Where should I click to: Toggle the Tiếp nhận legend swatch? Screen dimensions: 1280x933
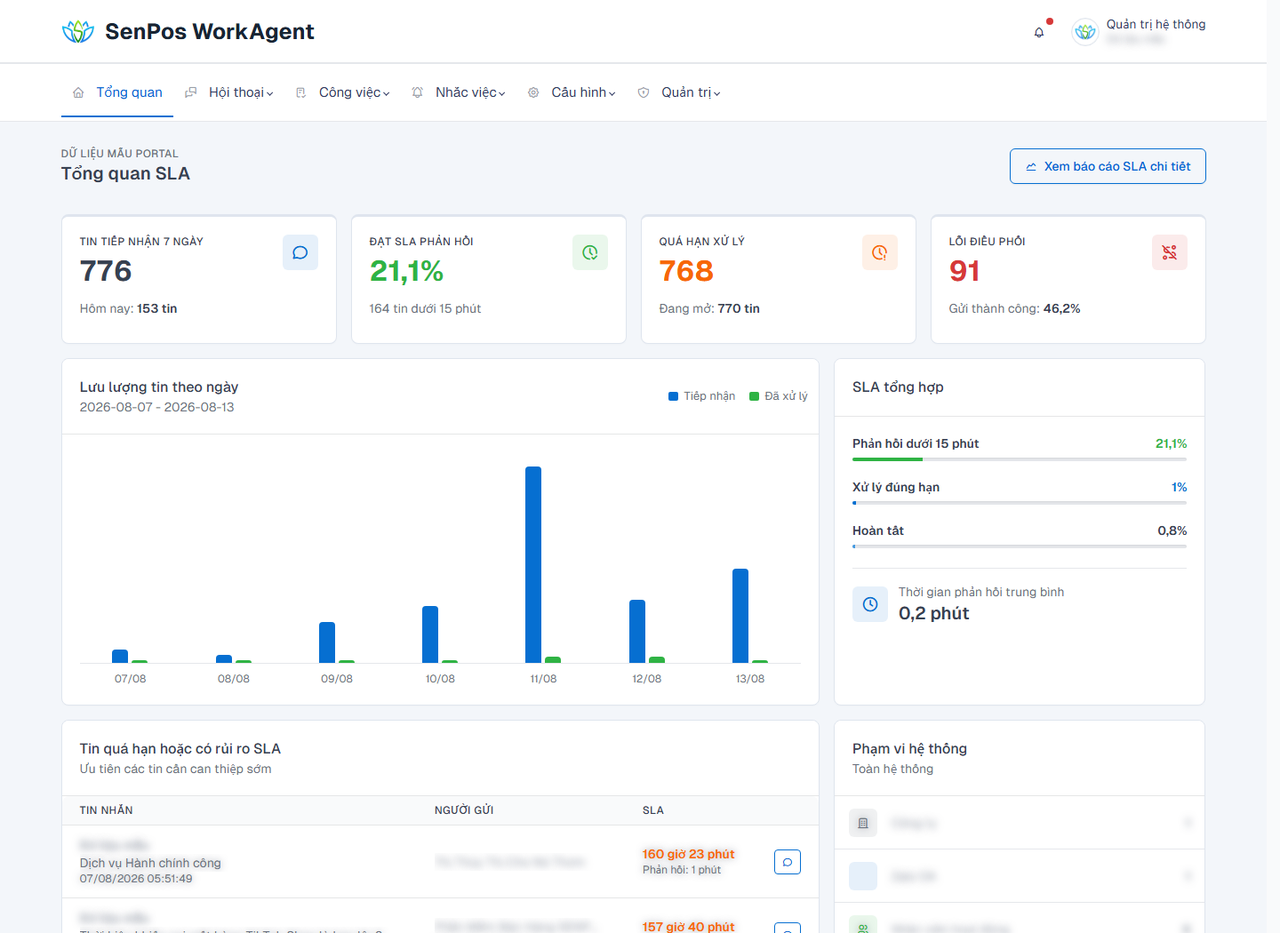click(673, 396)
